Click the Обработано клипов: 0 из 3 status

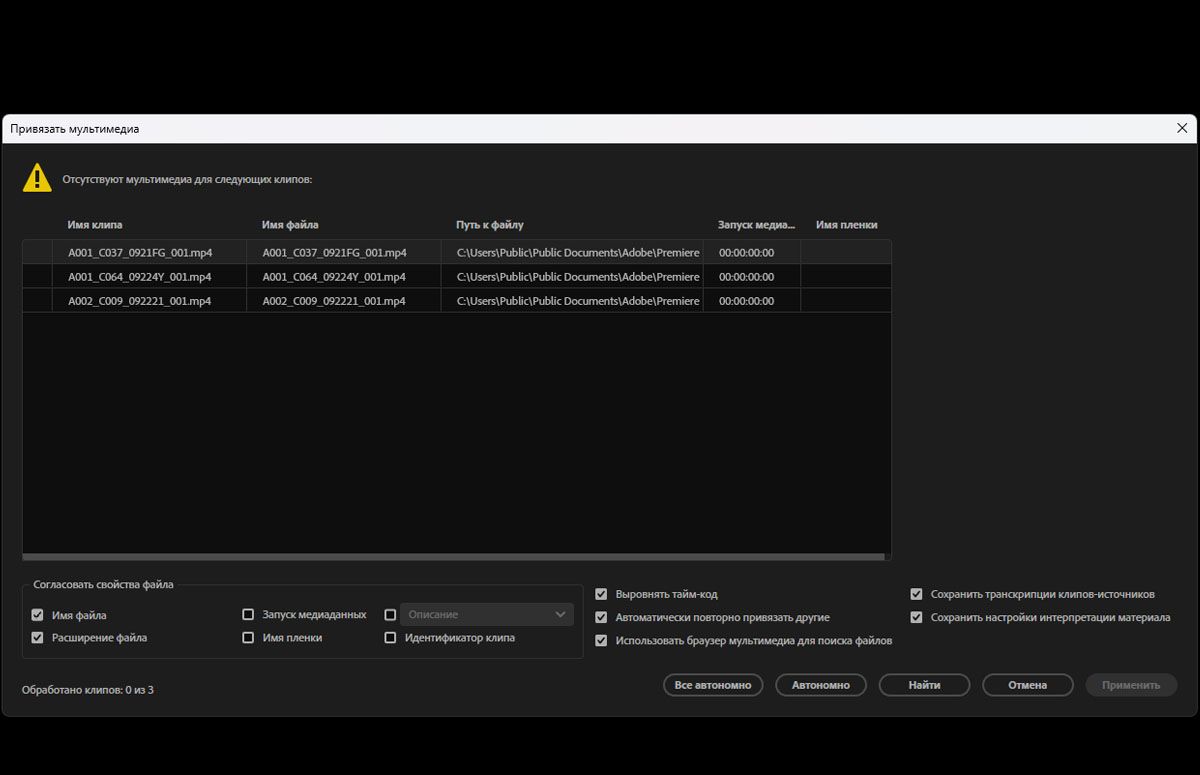tap(88, 689)
